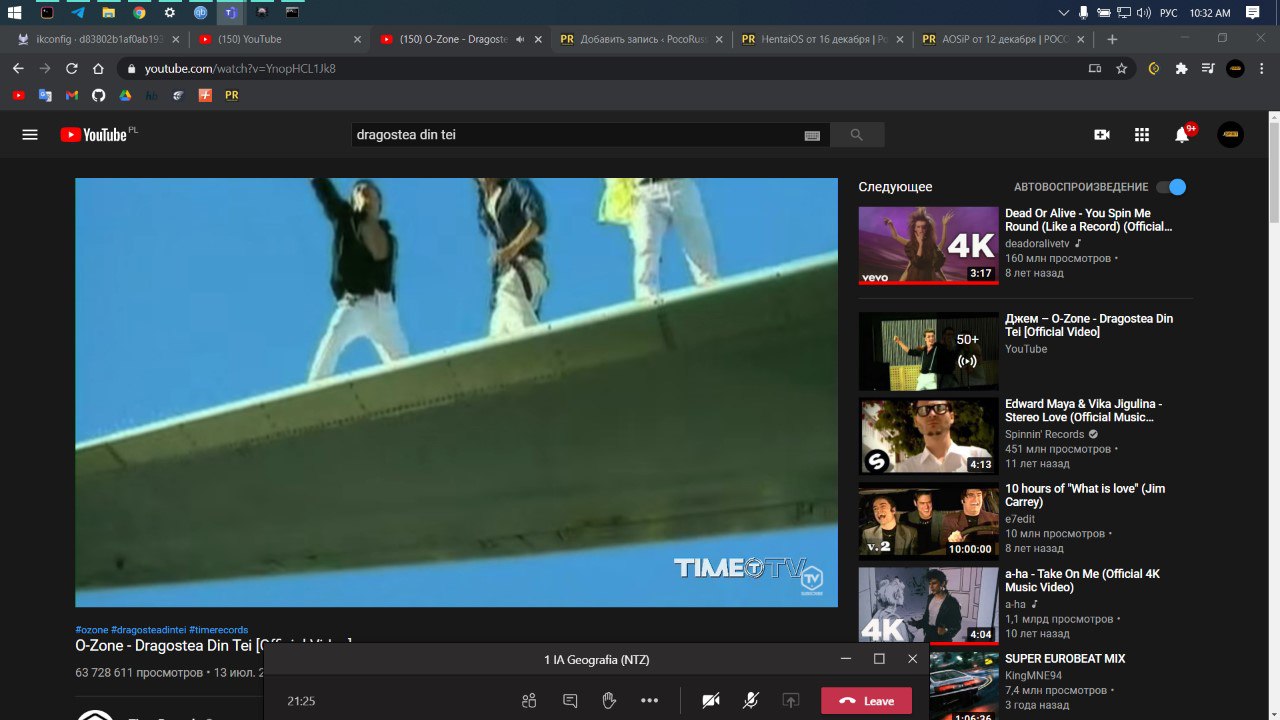
Task: Open the on-screen keyboard in YouTube search
Action: pyautogui.click(x=812, y=135)
